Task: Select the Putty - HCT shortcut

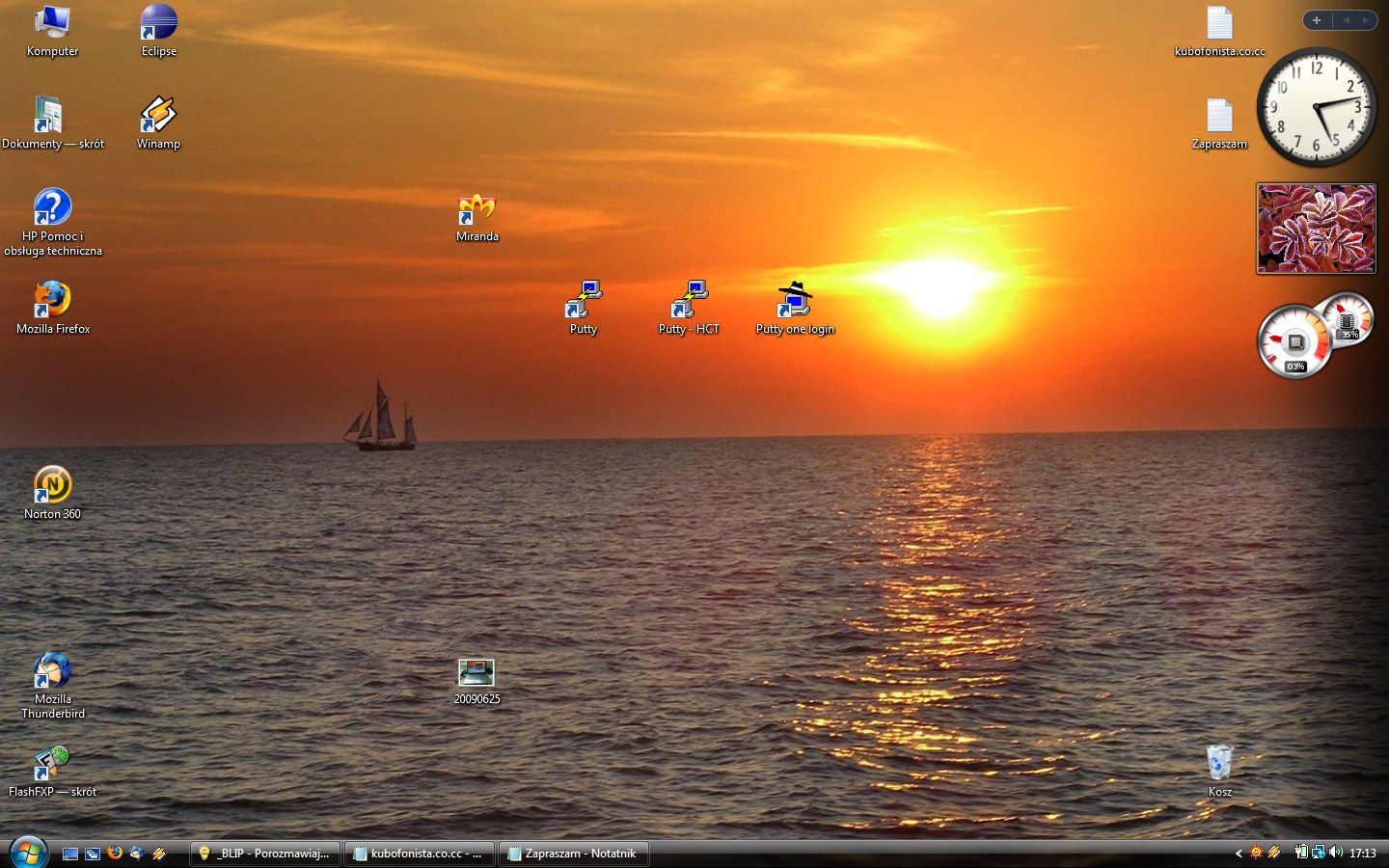Action: (689, 309)
